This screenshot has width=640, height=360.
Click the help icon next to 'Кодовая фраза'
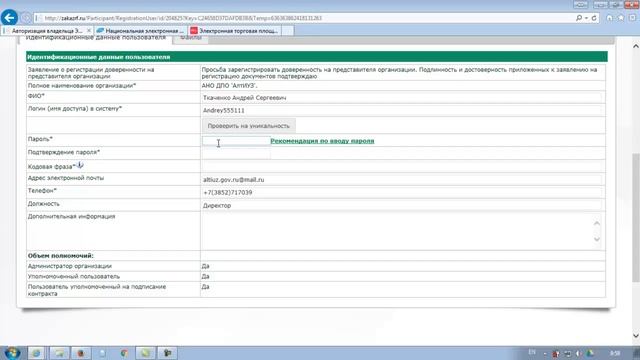tap(80, 165)
